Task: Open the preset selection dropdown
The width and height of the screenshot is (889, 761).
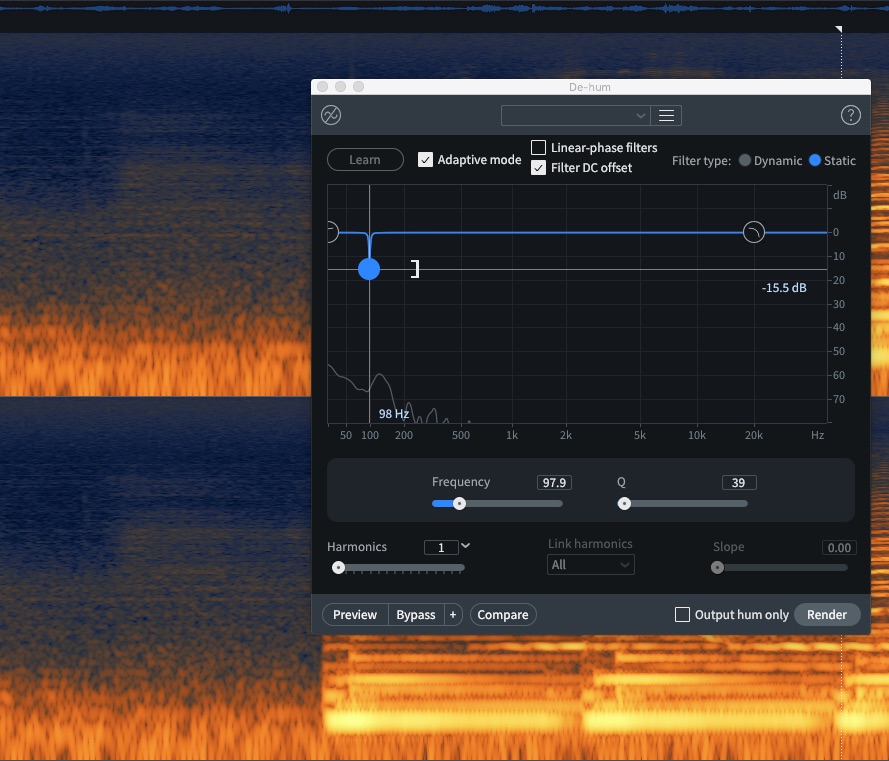Action: click(575, 116)
